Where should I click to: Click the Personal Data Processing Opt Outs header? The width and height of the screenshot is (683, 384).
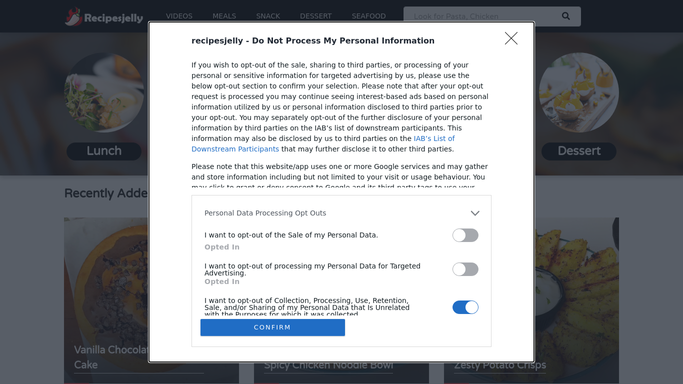point(265,213)
